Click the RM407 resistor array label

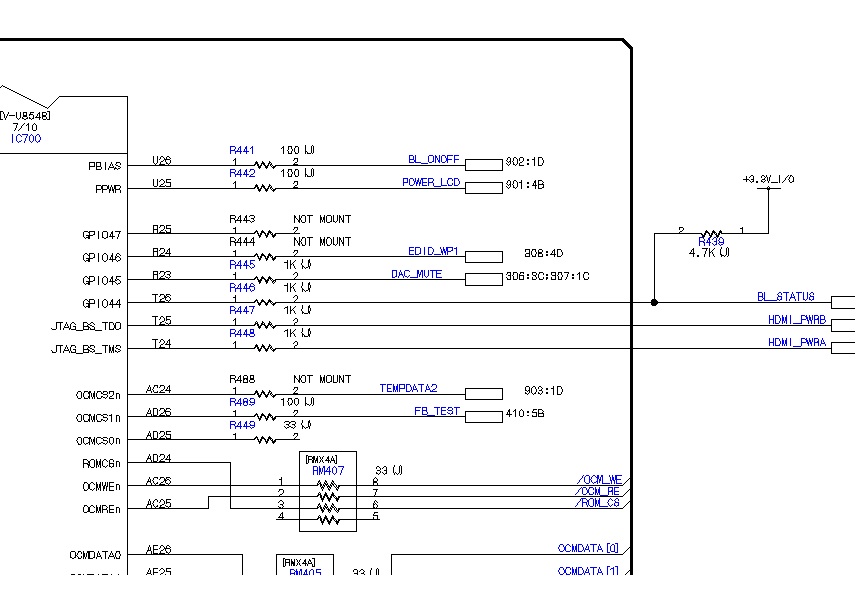click(x=328, y=470)
